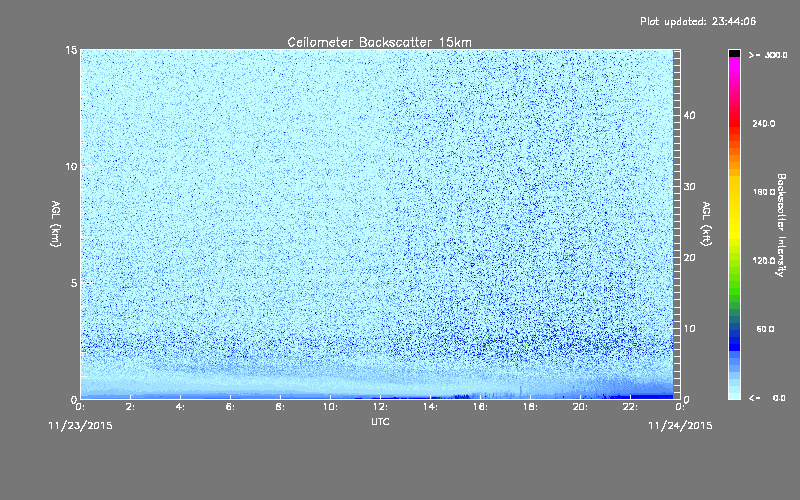
Task: Click the start date 11/23/2015
Action: click(x=80, y=426)
